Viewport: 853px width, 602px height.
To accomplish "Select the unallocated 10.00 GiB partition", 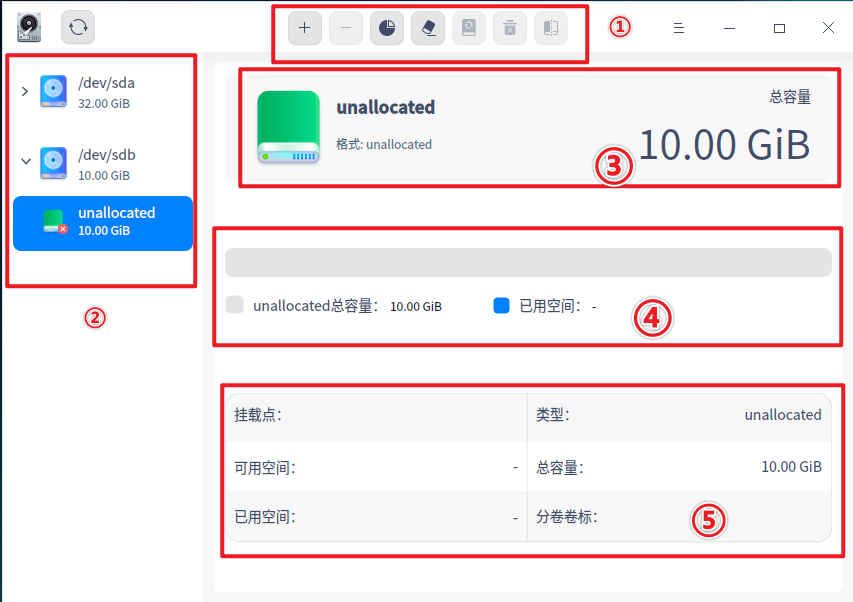I will click(x=103, y=222).
